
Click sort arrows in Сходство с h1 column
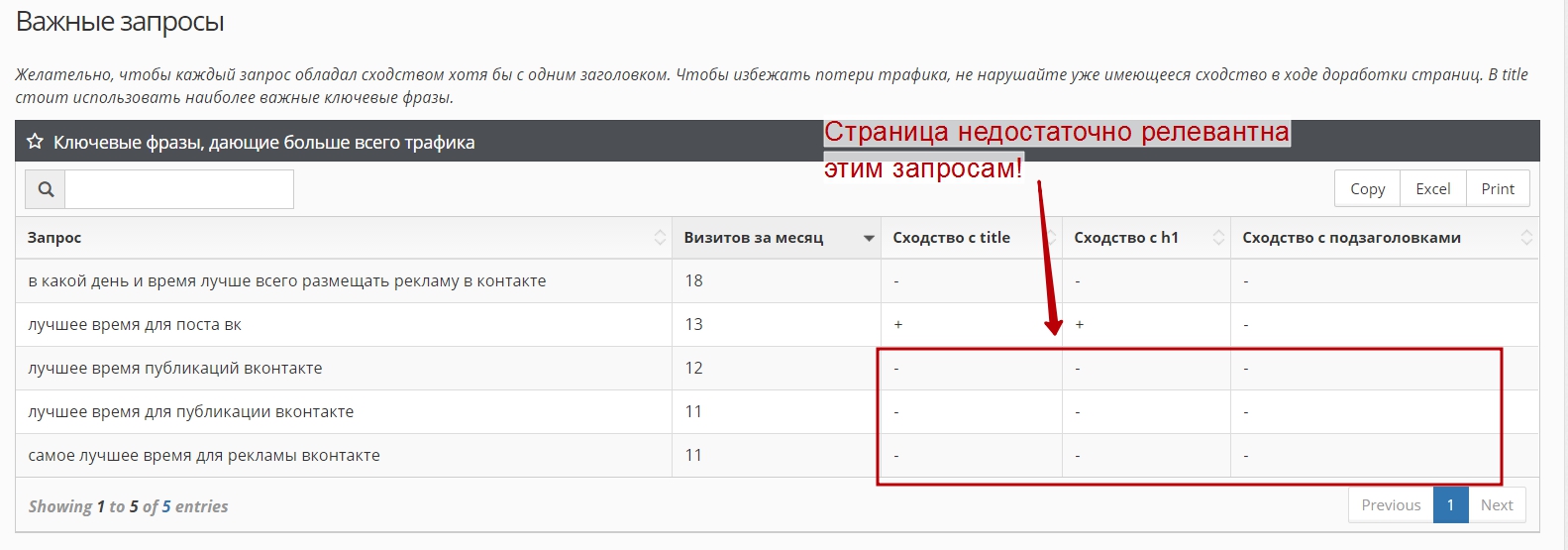tap(1218, 238)
